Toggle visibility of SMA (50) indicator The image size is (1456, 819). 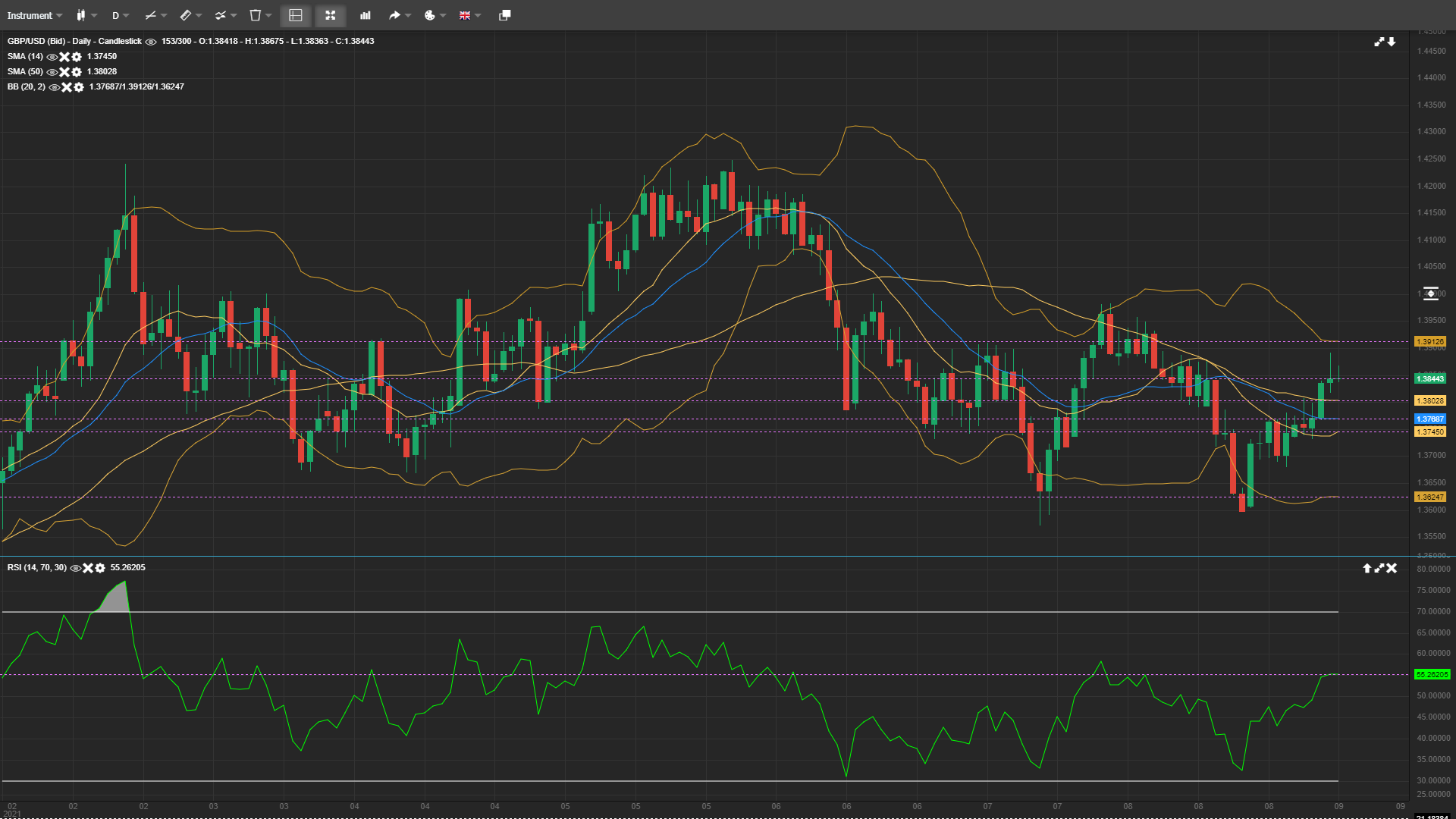52,72
